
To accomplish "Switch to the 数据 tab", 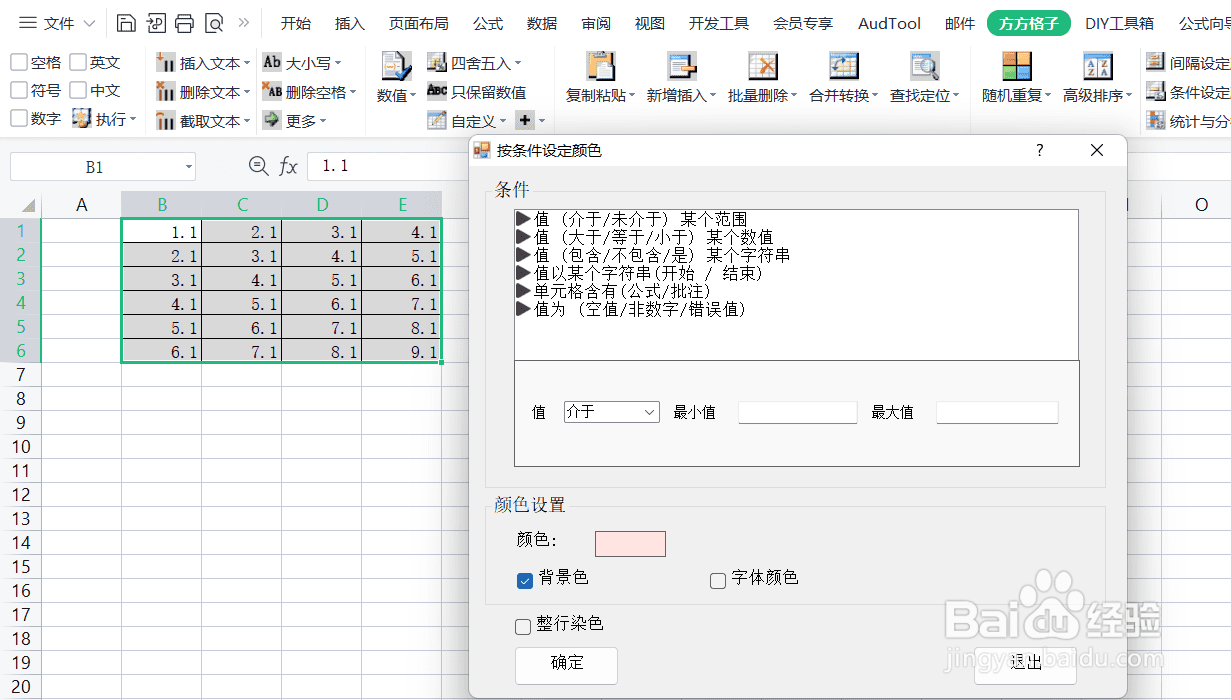I will 542,23.
